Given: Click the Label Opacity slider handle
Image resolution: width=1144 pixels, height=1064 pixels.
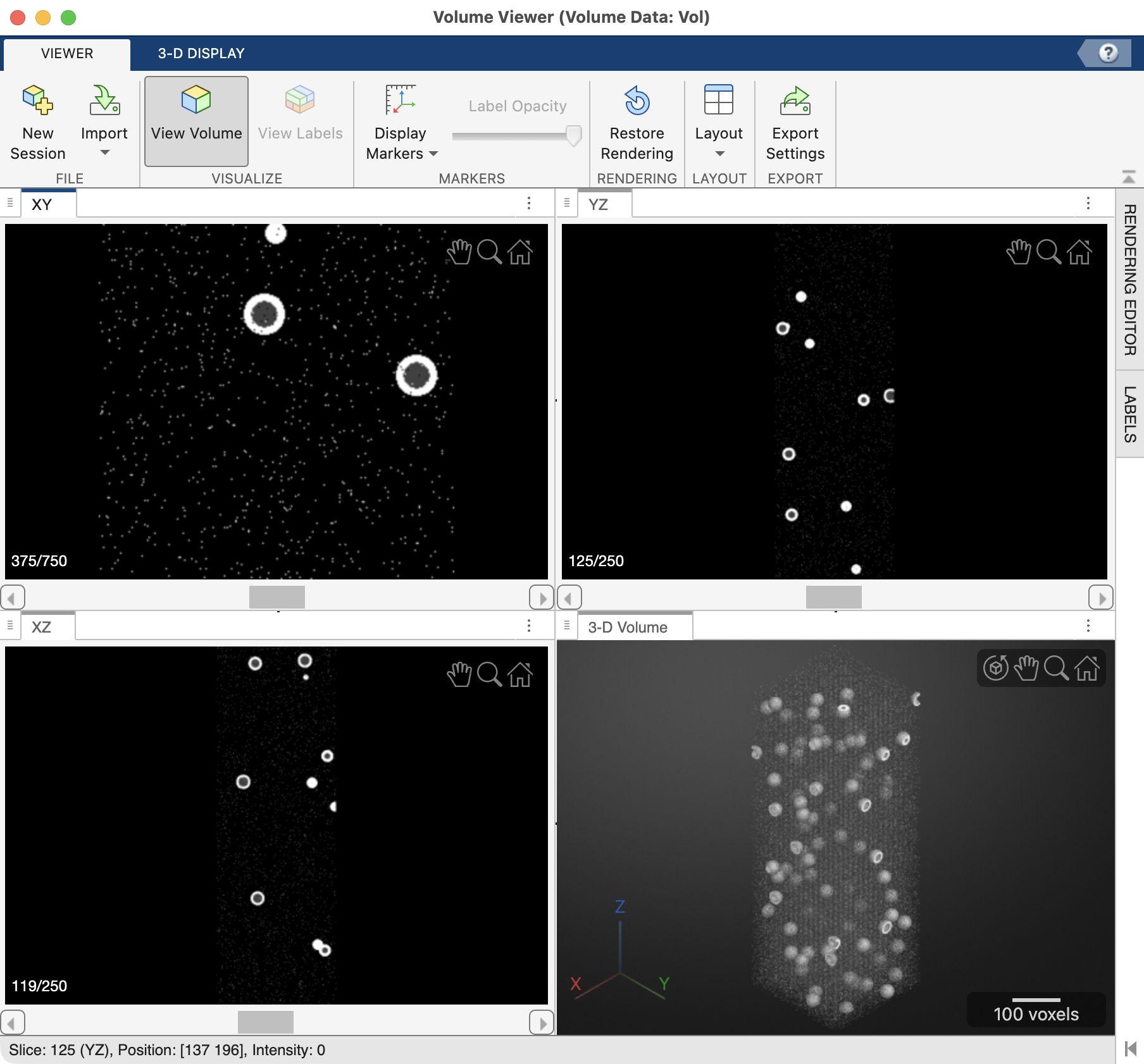Looking at the screenshot, I should click(573, 135).
